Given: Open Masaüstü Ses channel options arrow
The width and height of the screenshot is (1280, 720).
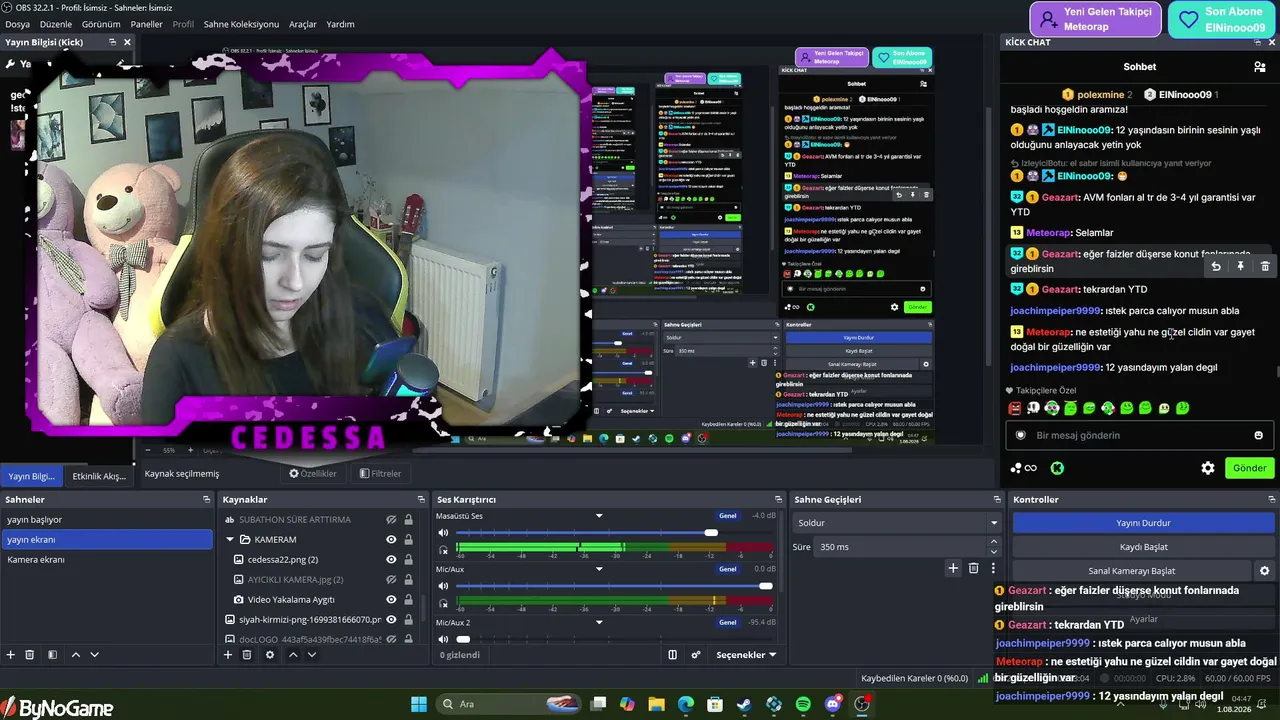Looking at the screenshot, I should click(x=599, y=516).
